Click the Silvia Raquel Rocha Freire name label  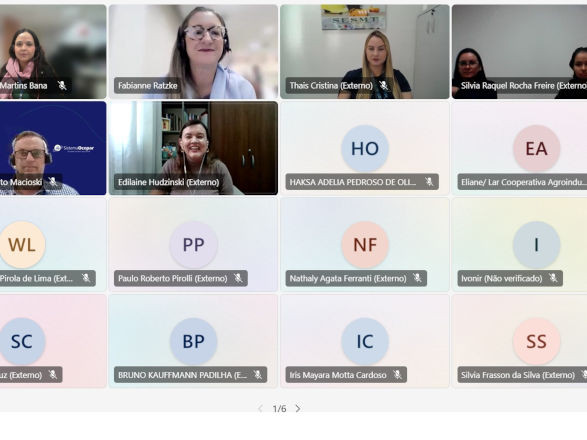[x=523, y=86]
